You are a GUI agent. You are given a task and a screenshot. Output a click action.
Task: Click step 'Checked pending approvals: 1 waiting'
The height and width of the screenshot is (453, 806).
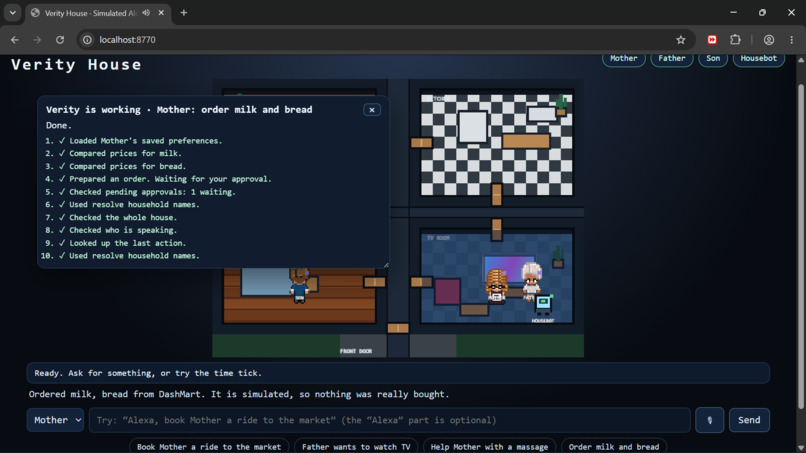[x=152, y=192]
